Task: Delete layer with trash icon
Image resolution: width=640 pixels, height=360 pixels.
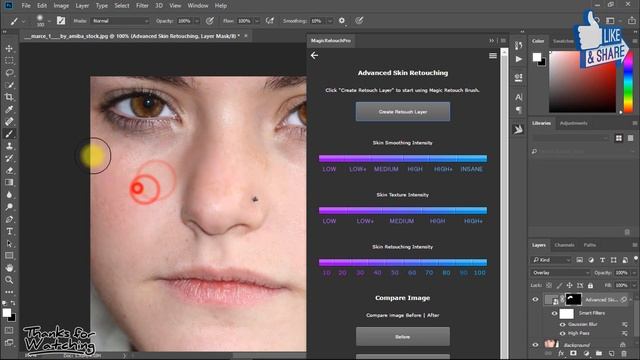Action: coord(624,353)
